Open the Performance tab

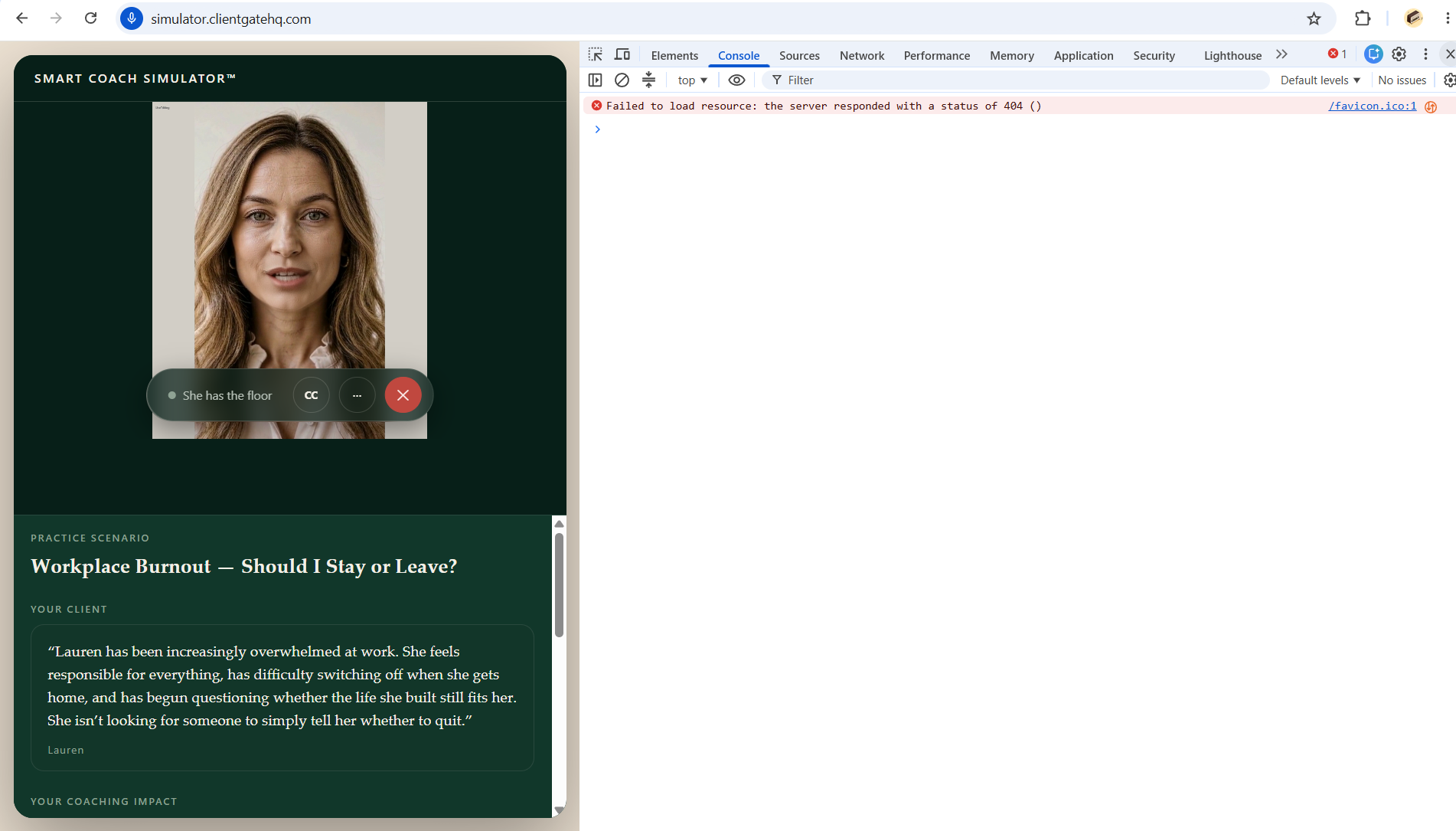[x=936, y=55]
